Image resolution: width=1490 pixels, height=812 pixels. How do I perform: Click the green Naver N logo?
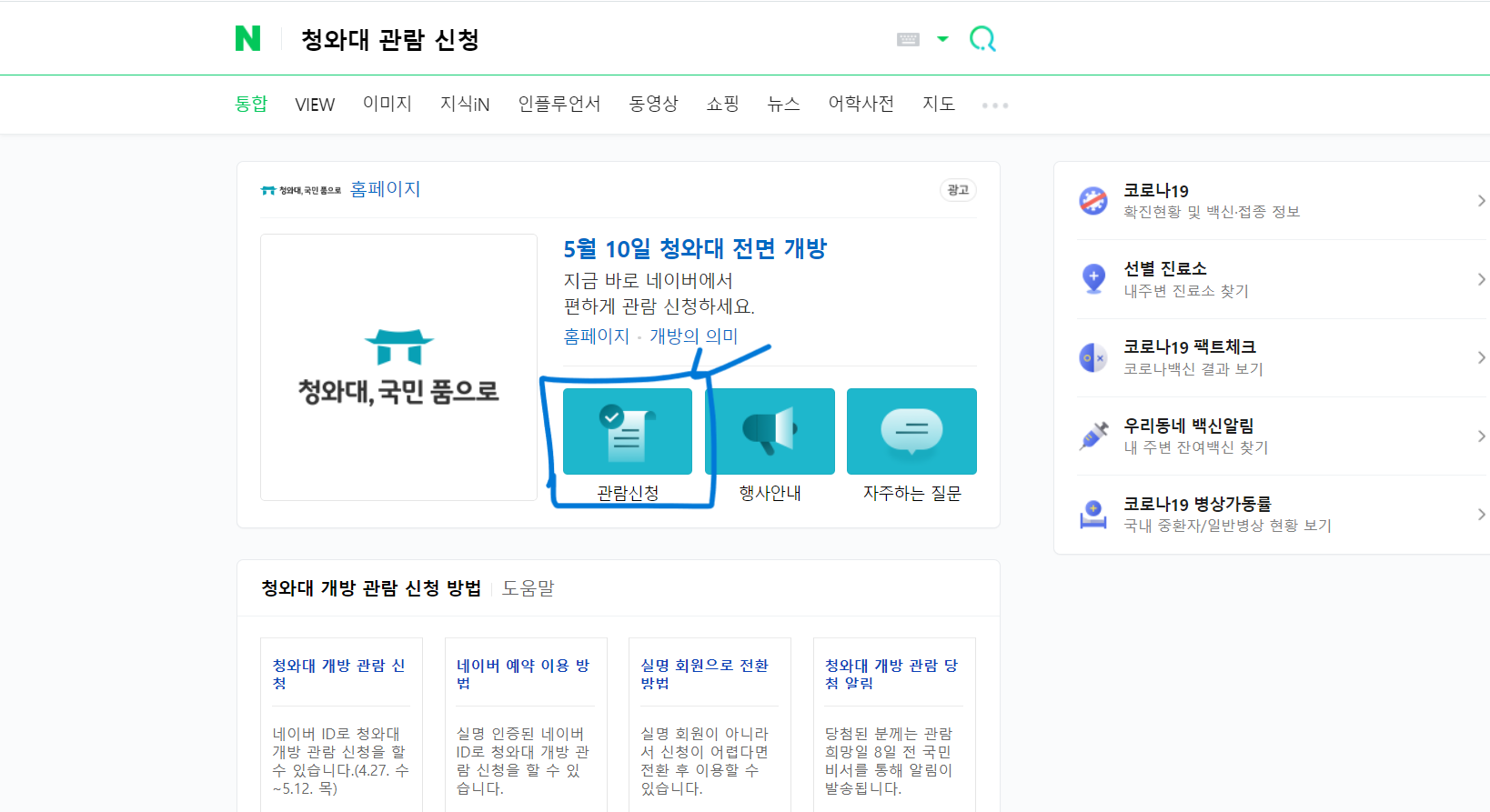coord(247,38)
